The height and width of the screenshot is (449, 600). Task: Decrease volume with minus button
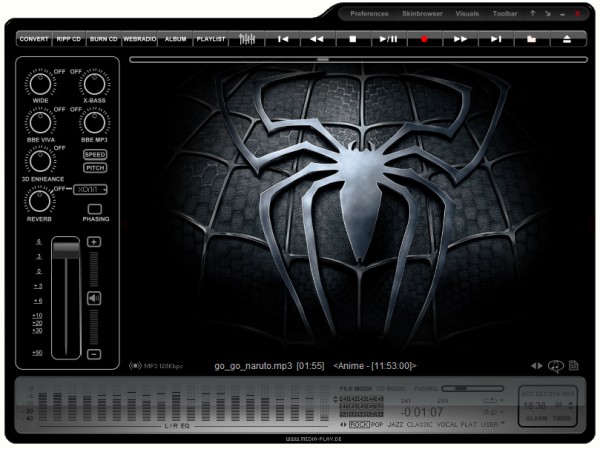[x=94, y=354]
